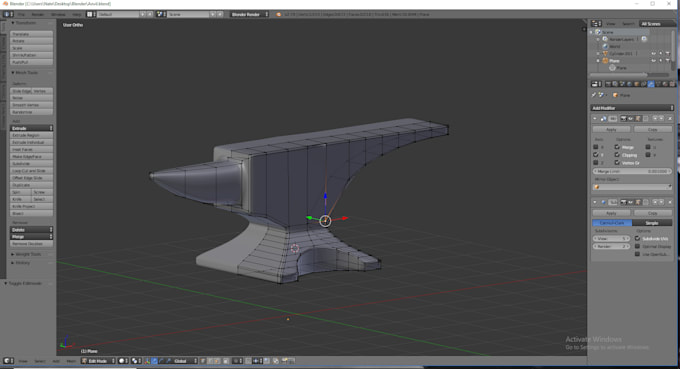Remove the Subsurf modifier with its X icon

point(670,202)
